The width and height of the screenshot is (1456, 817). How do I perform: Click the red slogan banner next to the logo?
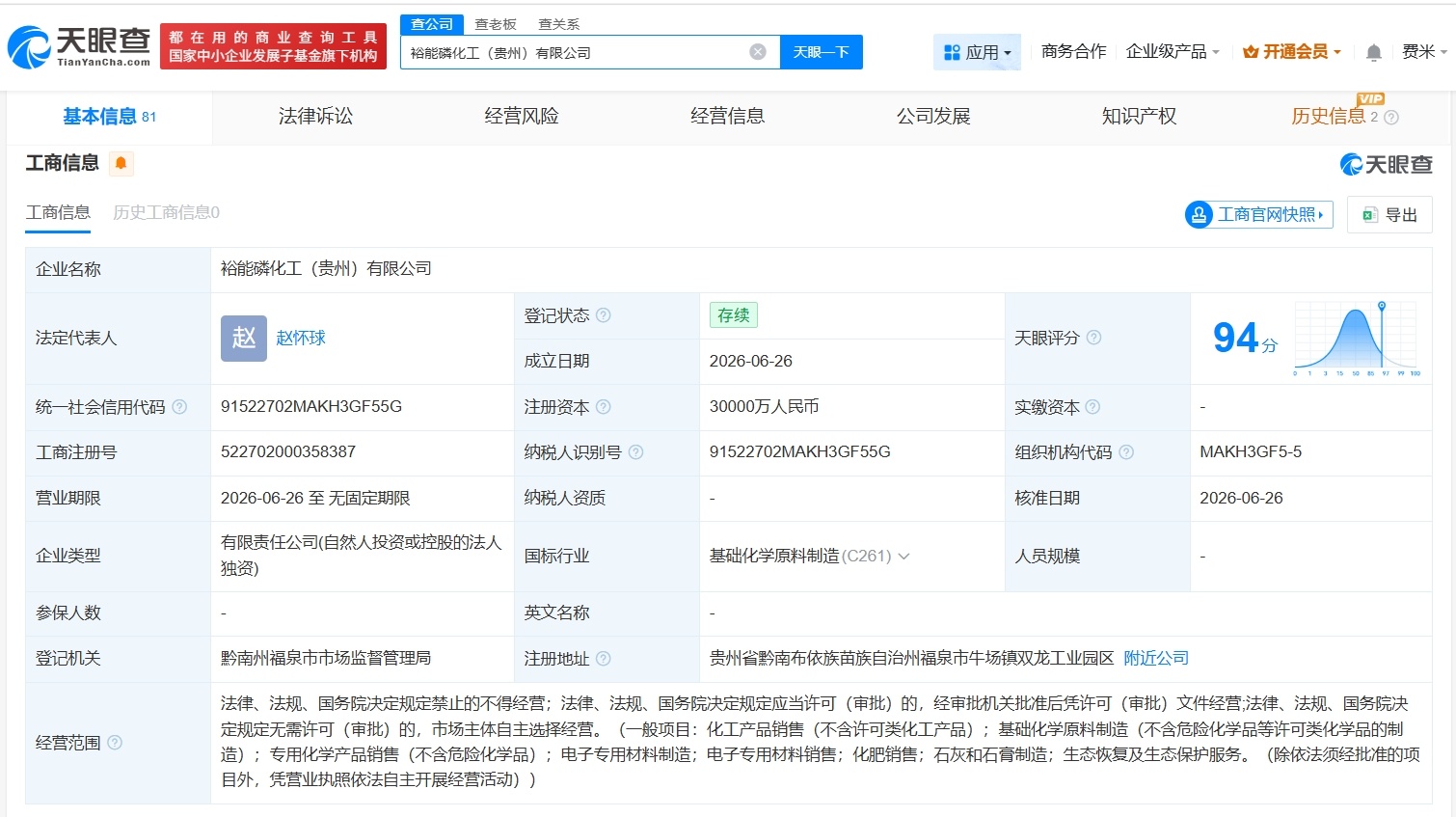click(274, 46)
